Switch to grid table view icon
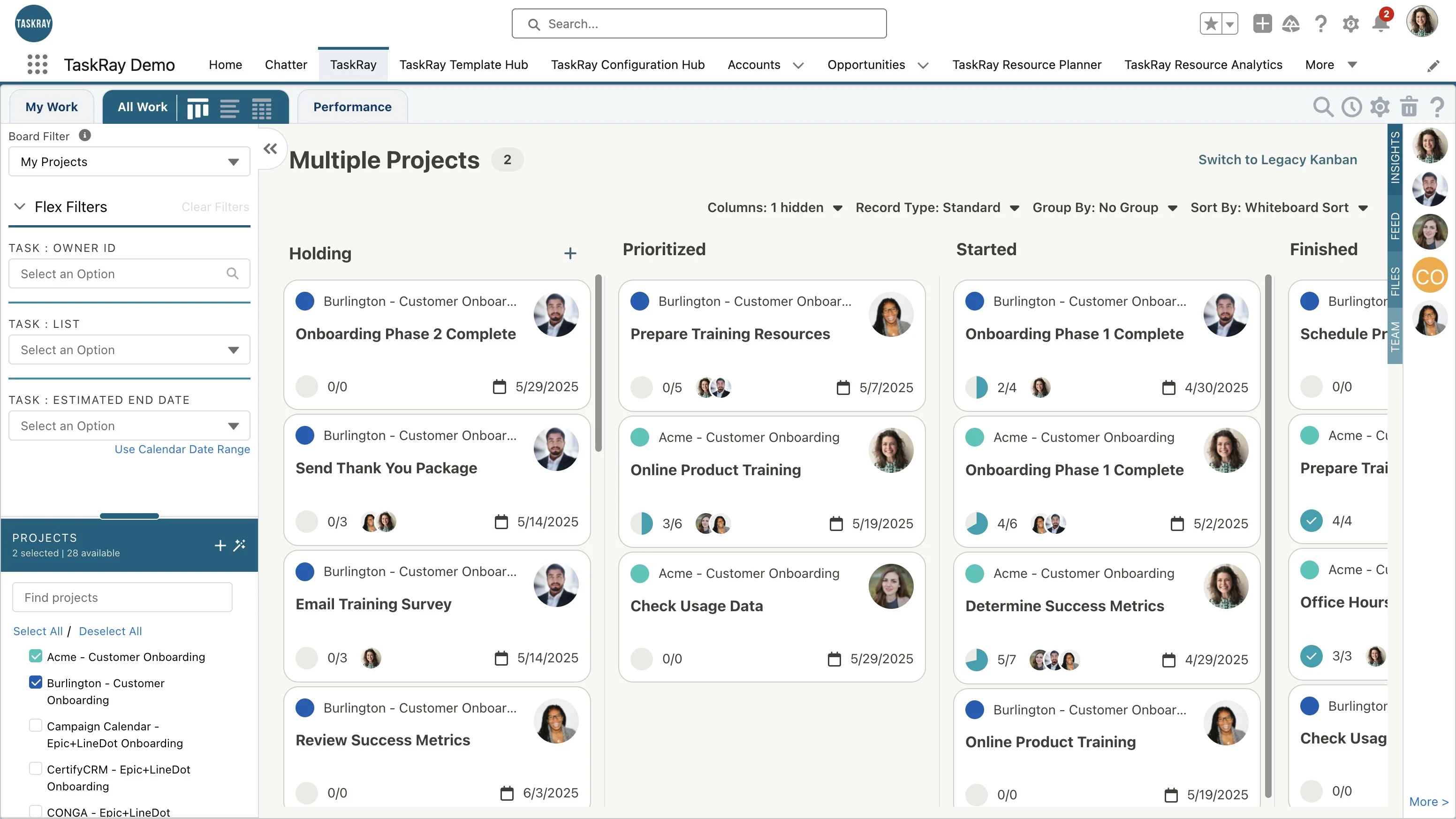 pyautogui.click(x=261, y=107)
